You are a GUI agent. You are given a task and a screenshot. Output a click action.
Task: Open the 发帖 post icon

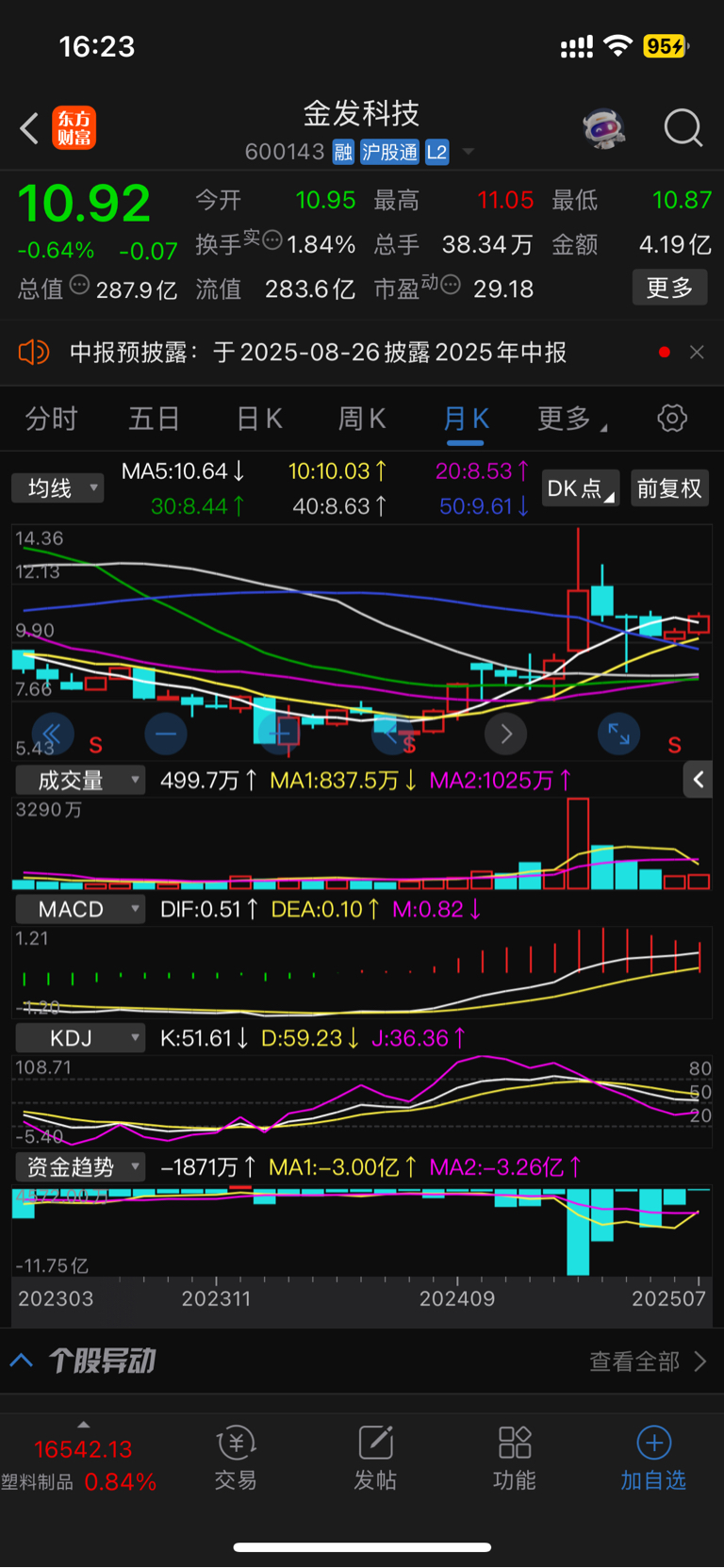(375, 1457)
